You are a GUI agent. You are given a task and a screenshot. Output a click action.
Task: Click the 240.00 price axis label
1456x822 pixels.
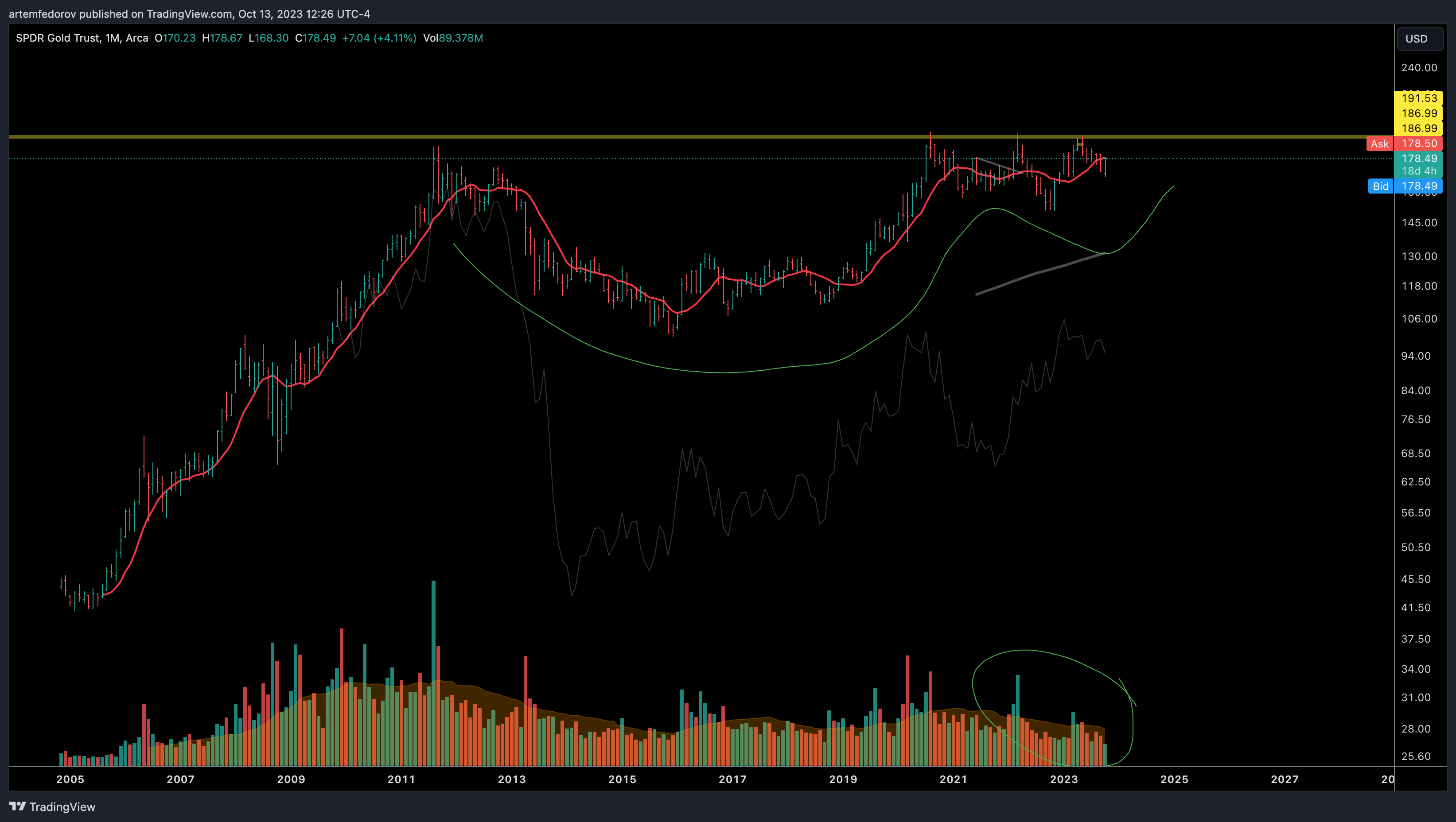(x=1419, y=68)
